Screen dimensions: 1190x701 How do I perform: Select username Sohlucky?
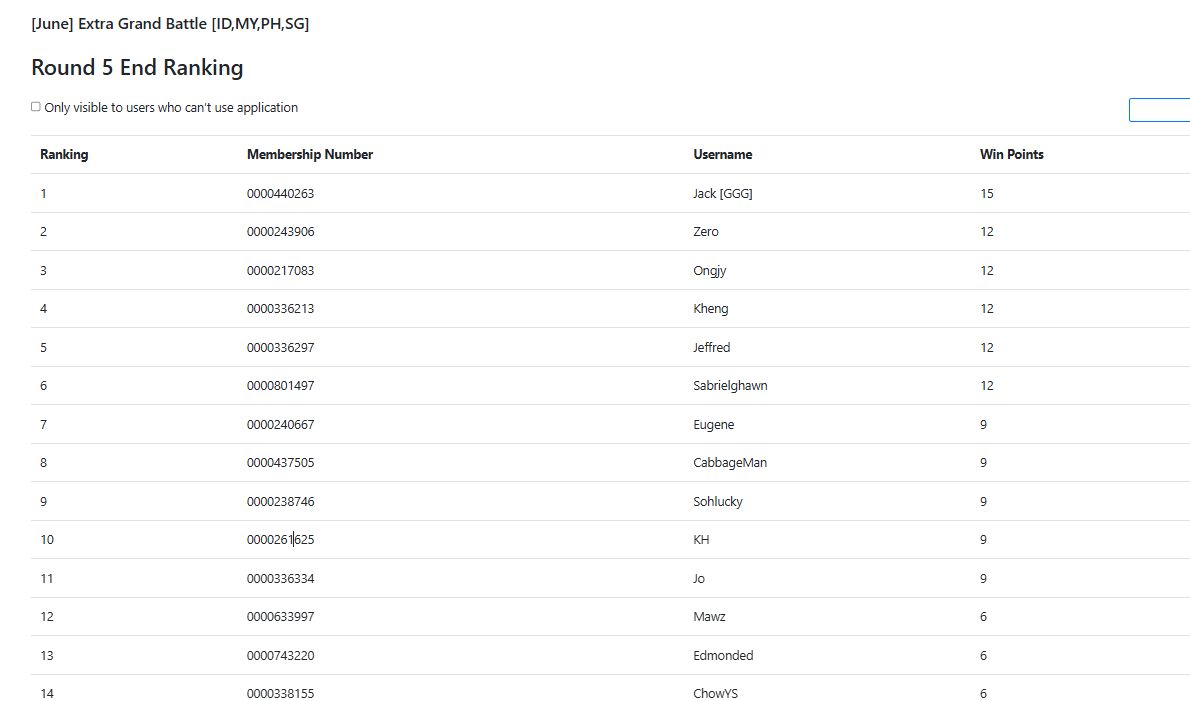[718, 501]
